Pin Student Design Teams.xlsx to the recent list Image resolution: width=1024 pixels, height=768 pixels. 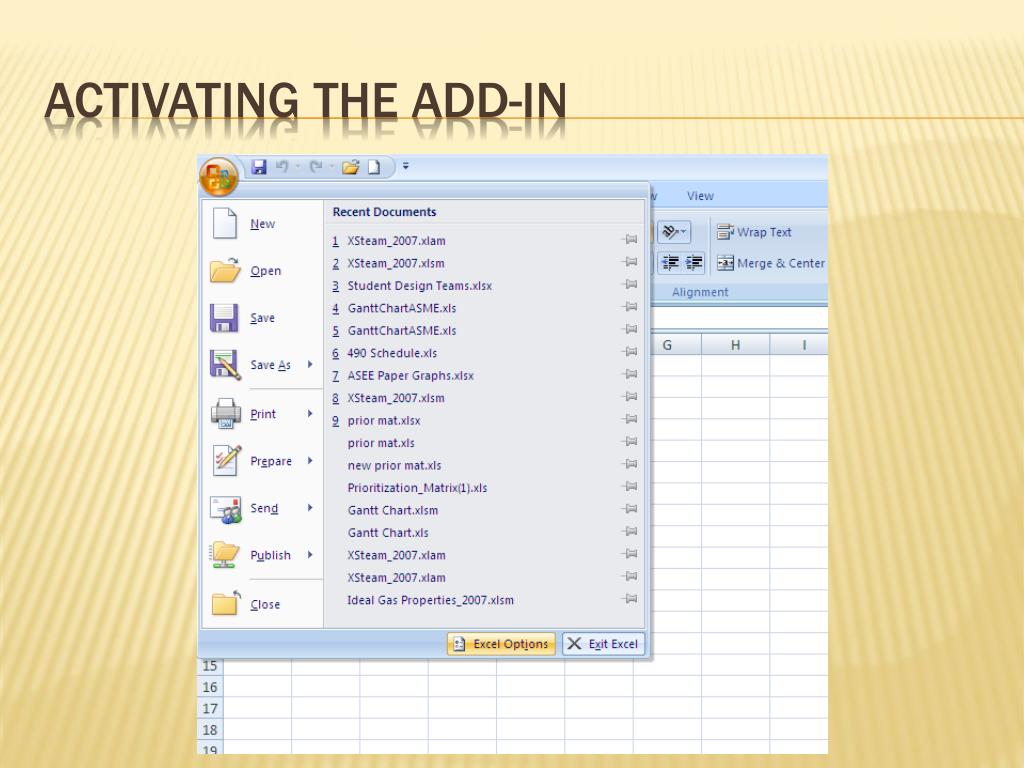(630, 285)
